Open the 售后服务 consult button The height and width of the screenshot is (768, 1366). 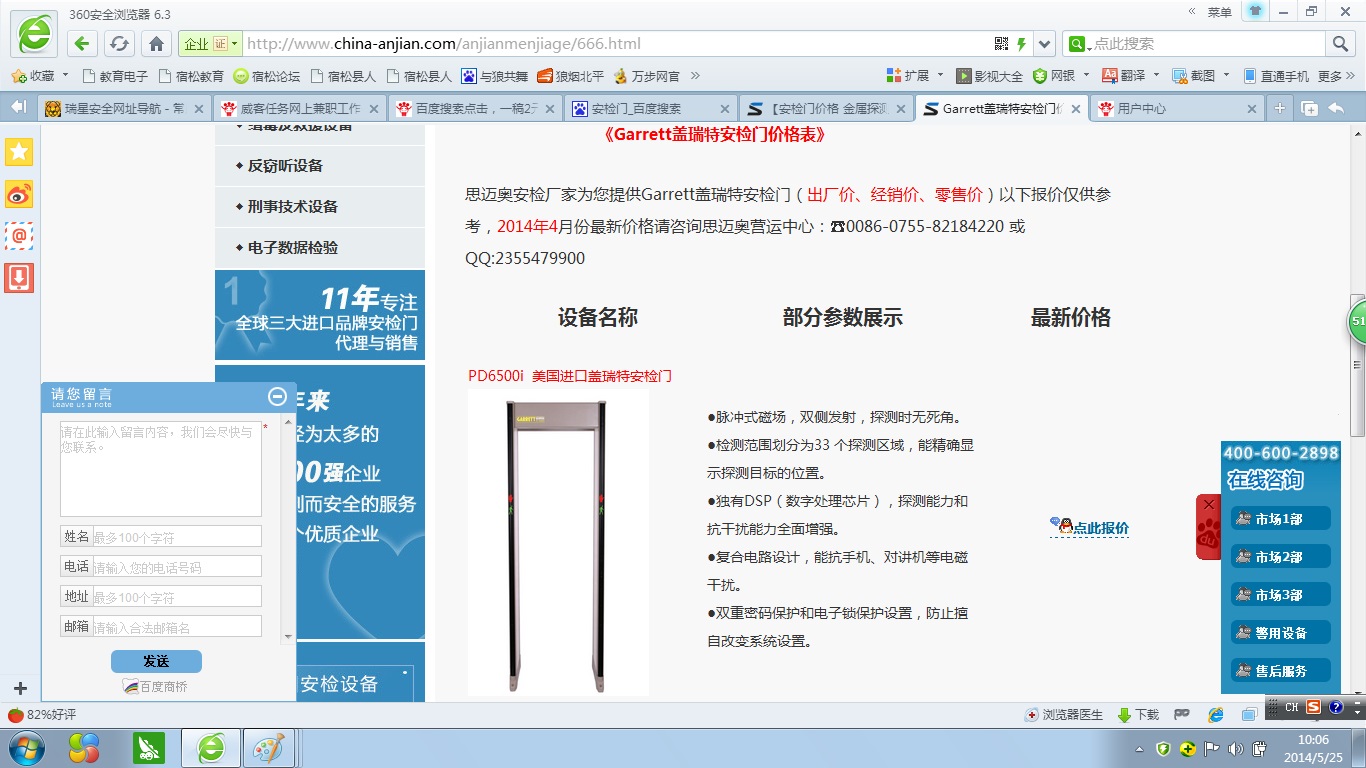coord(1281,670)
